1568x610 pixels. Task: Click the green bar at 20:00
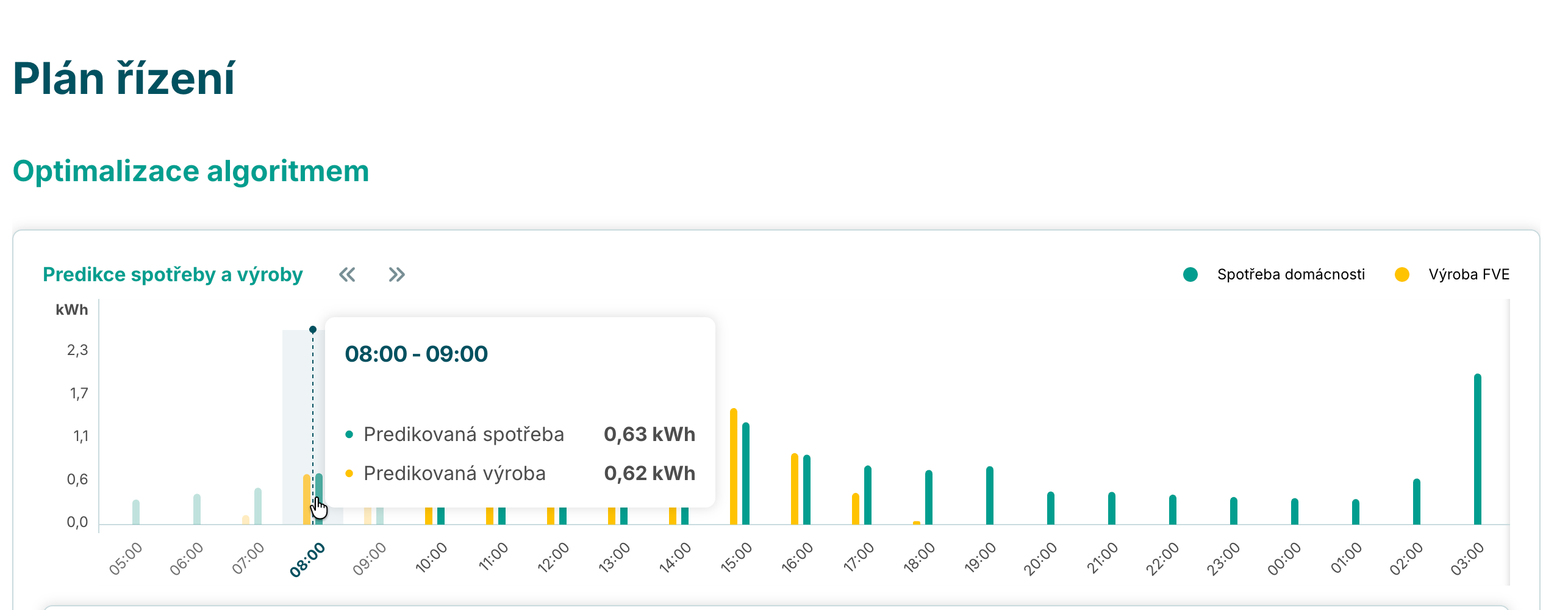point(1051,508)
